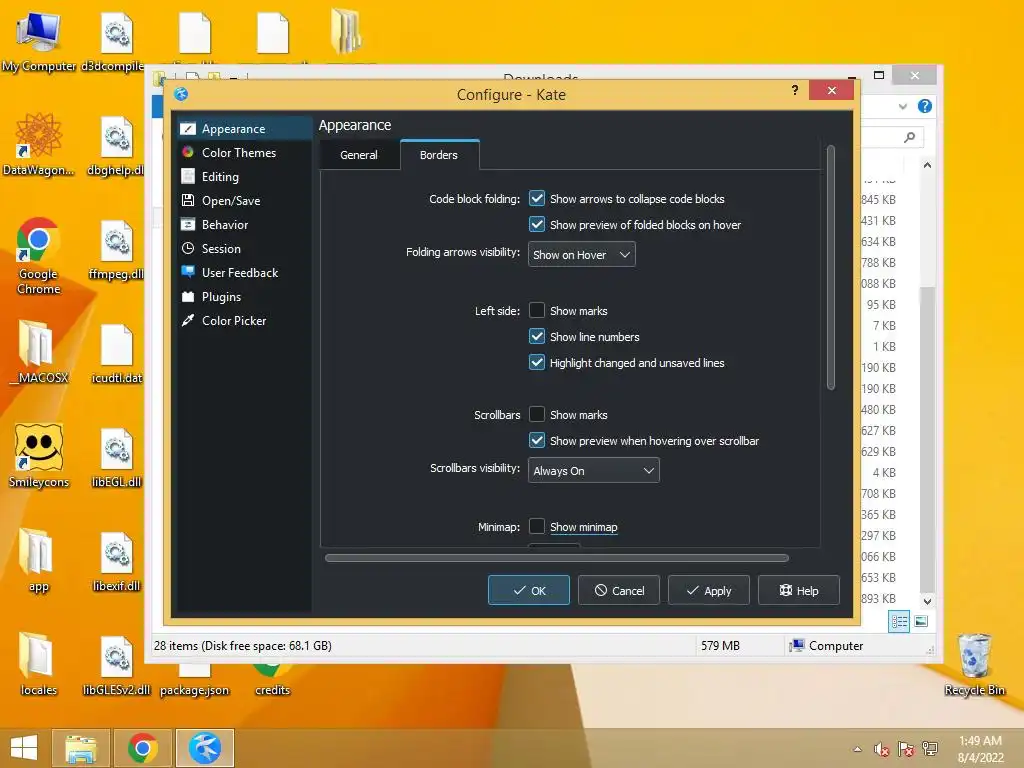Image resolution: width=1024 pixels, height=768 pixels.
Task: Open Chrome from the taskbar
Action: pos(142,748)
